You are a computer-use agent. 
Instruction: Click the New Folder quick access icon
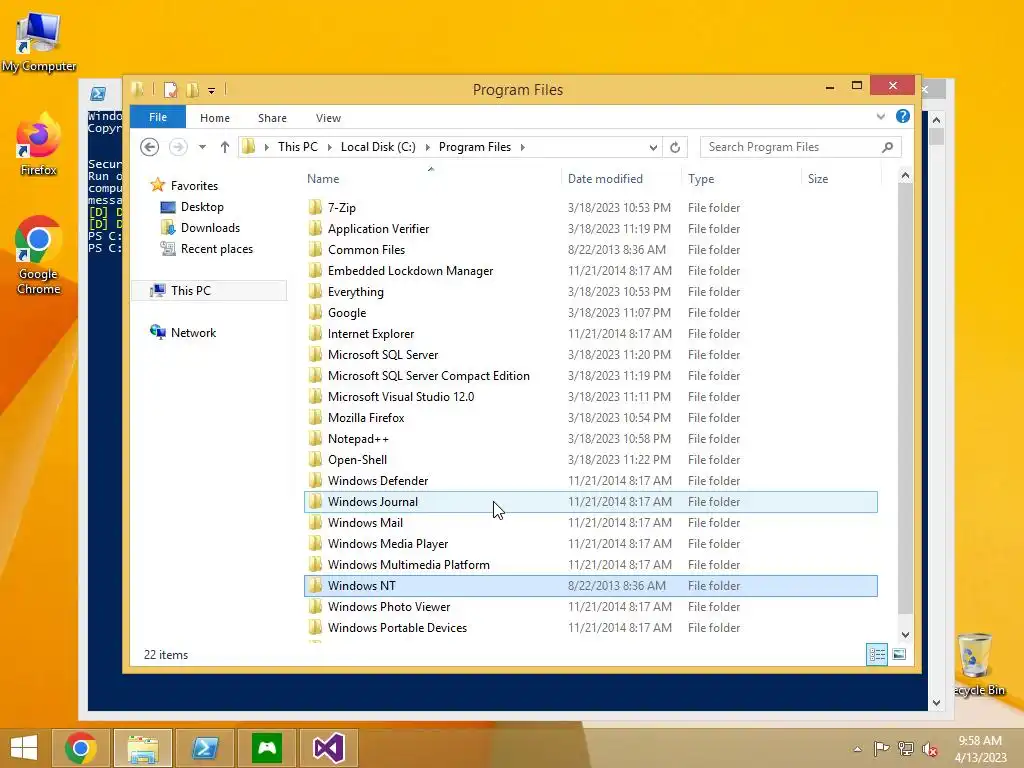click(193, 90)
